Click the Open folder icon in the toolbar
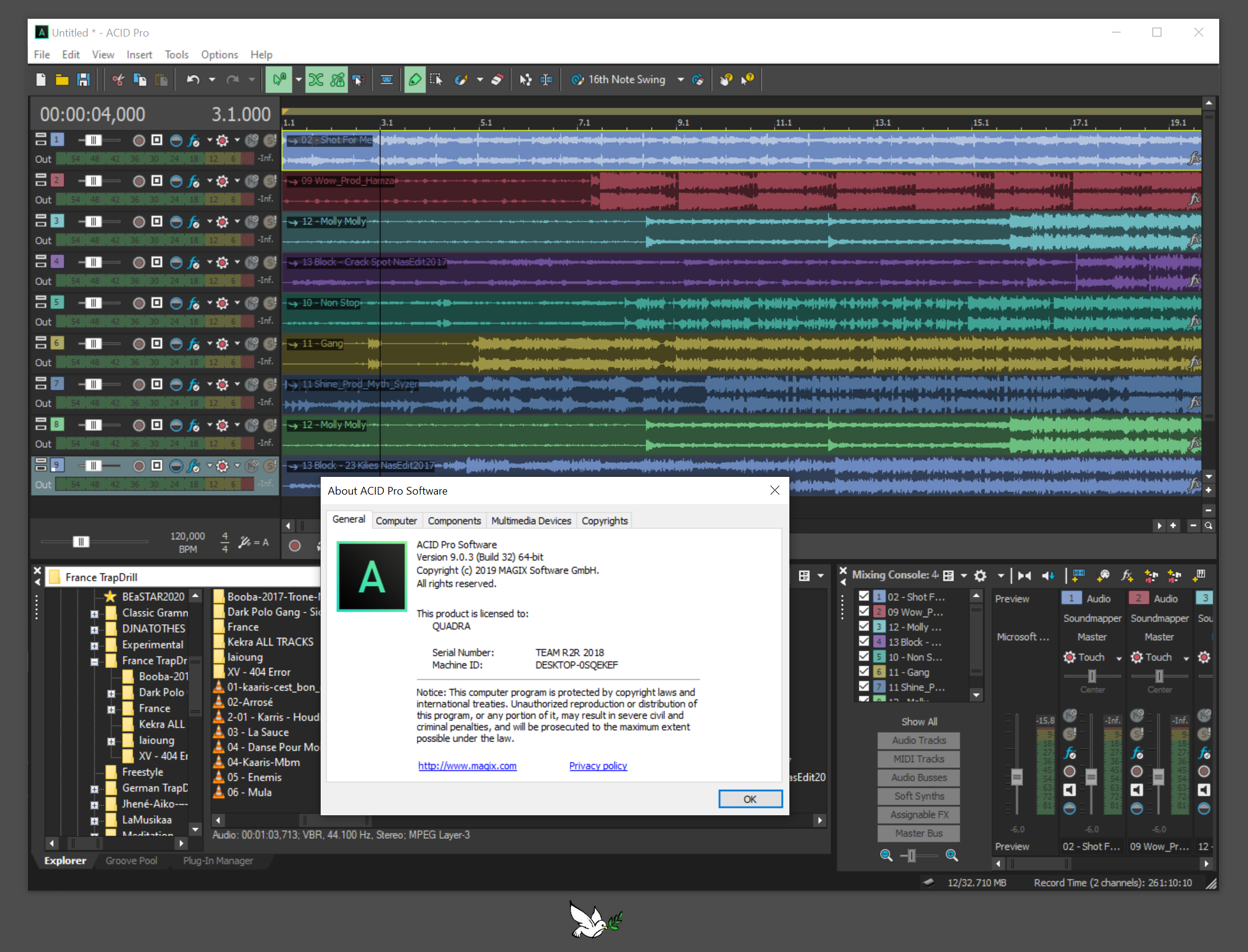 click(x=62, y=80)
